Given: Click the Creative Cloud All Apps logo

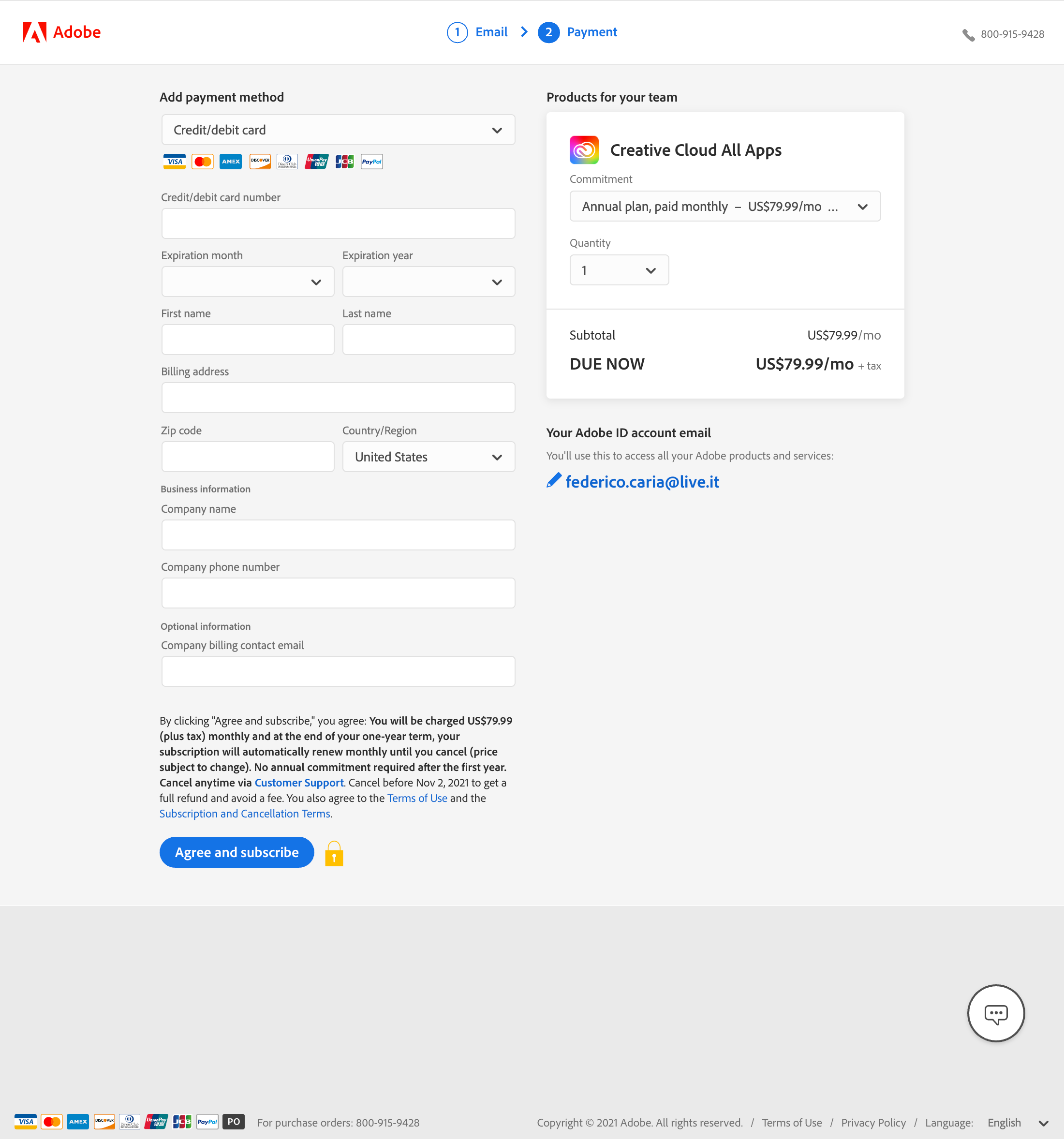Looking at the screenshot, I should point(583,149).
